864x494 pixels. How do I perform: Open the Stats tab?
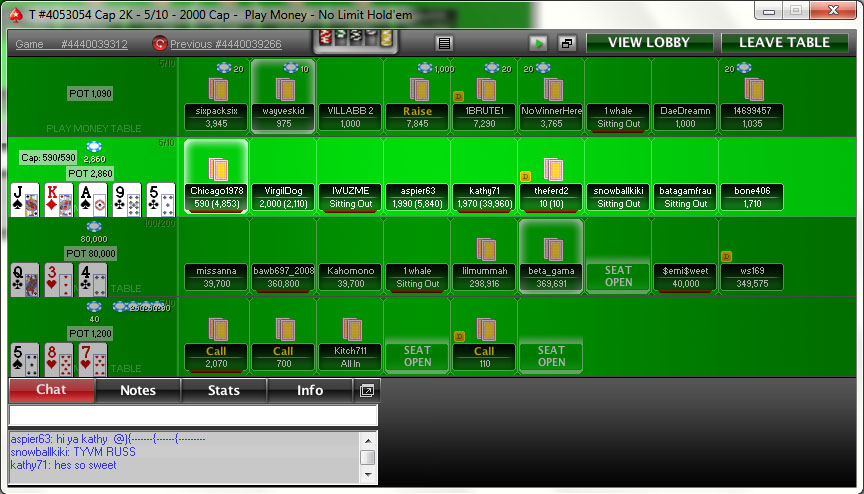[223, 390]
